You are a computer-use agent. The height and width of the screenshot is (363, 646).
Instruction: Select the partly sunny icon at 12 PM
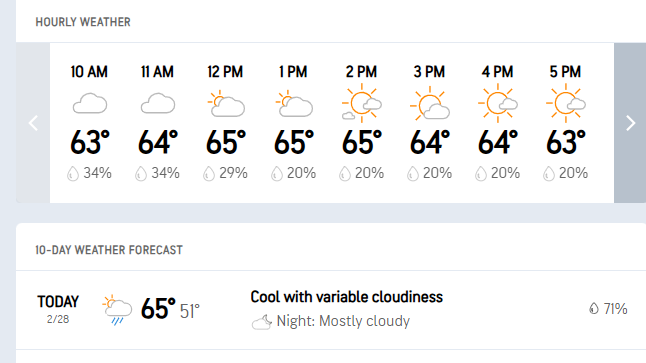click(226, 103)
